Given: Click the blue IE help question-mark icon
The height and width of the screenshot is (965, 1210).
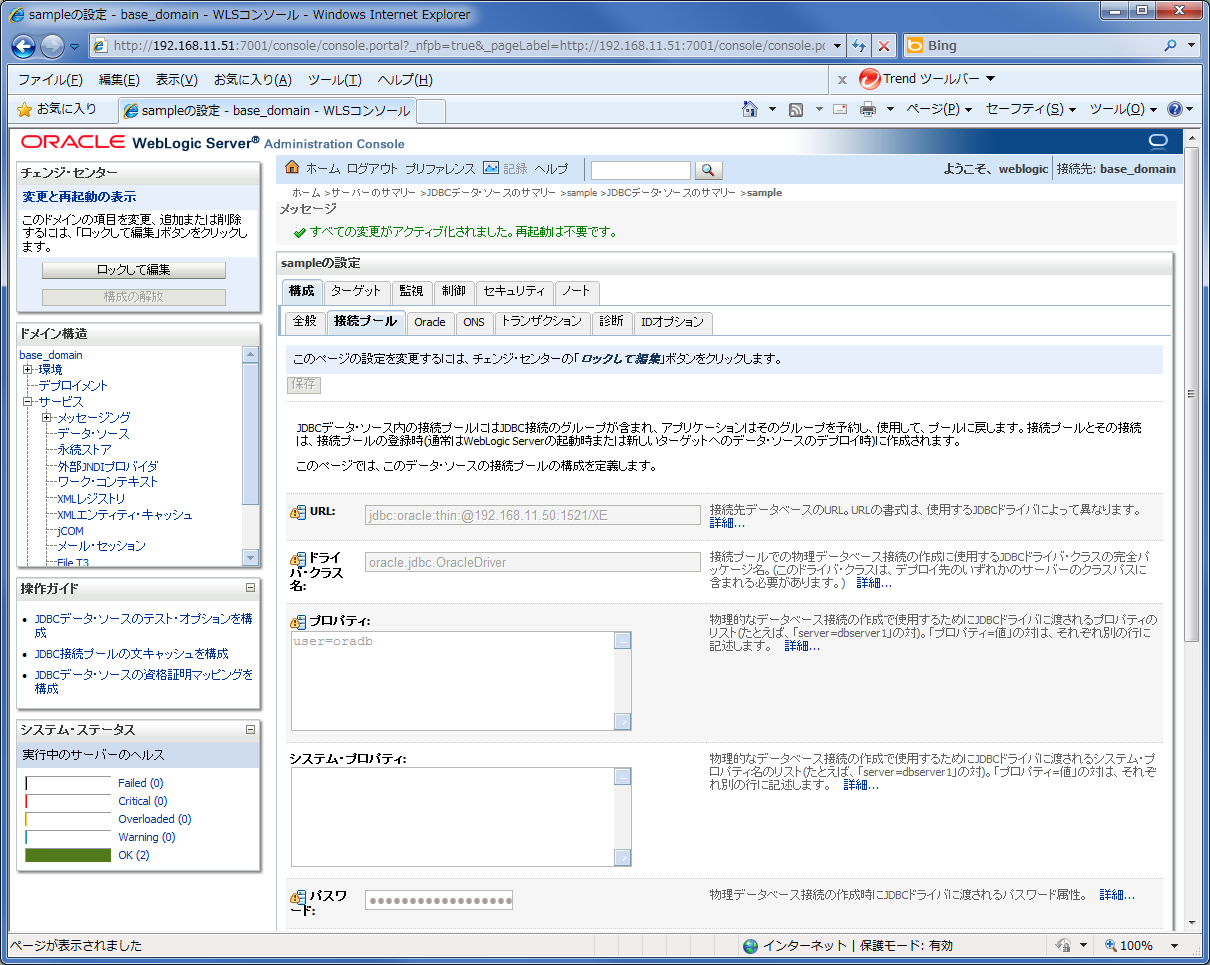Looking at the screenshot, I should 1175,109.
